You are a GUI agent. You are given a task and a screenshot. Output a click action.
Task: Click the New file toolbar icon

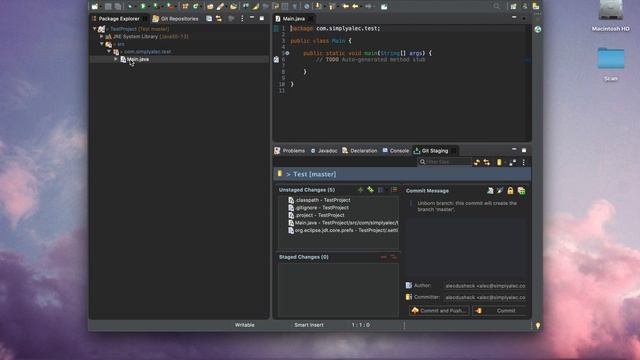(95, 7)
